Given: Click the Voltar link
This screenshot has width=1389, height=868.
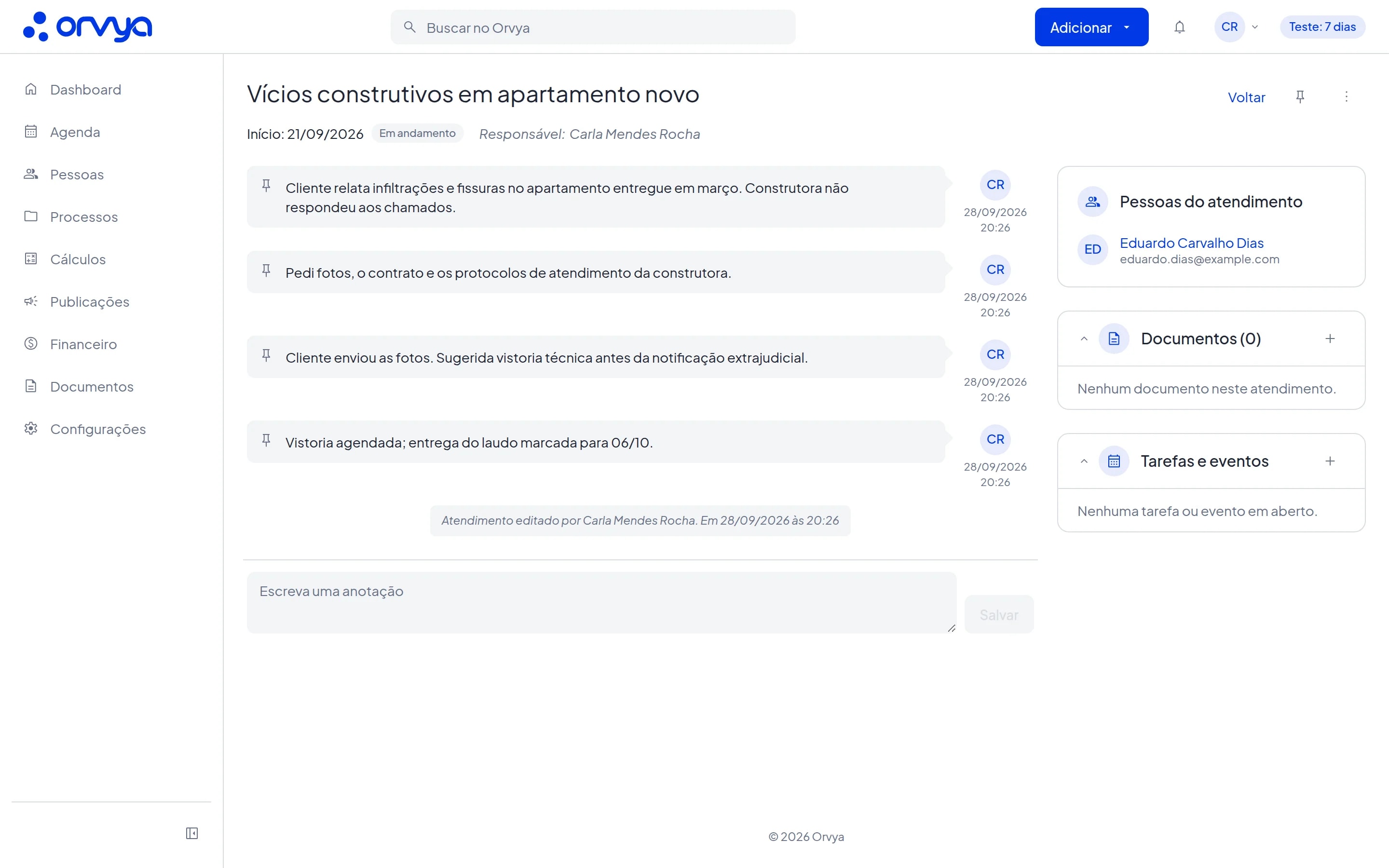Looking at the screenshot, I should 1246,97.
